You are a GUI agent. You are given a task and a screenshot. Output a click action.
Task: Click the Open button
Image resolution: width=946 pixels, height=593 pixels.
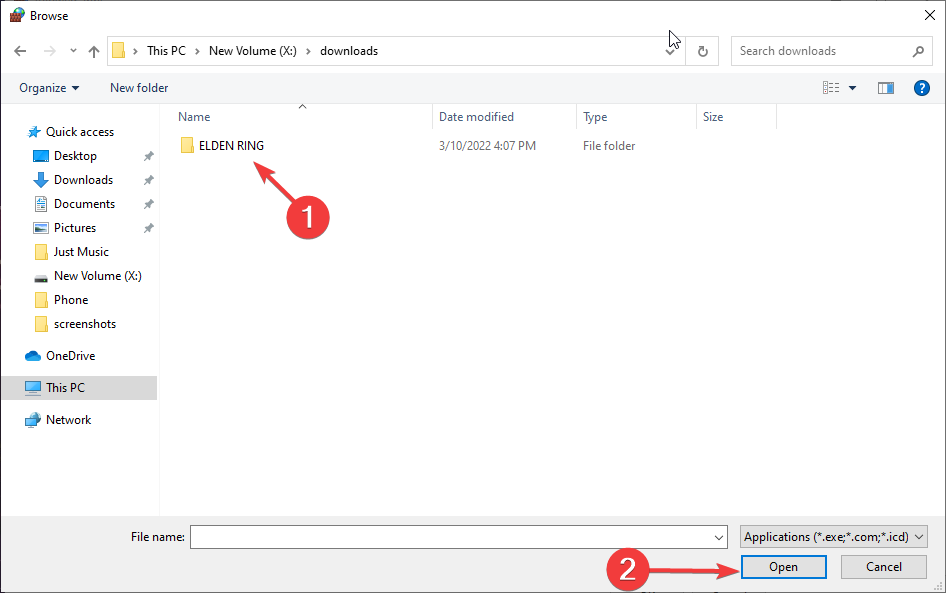(x=784, y=567)
